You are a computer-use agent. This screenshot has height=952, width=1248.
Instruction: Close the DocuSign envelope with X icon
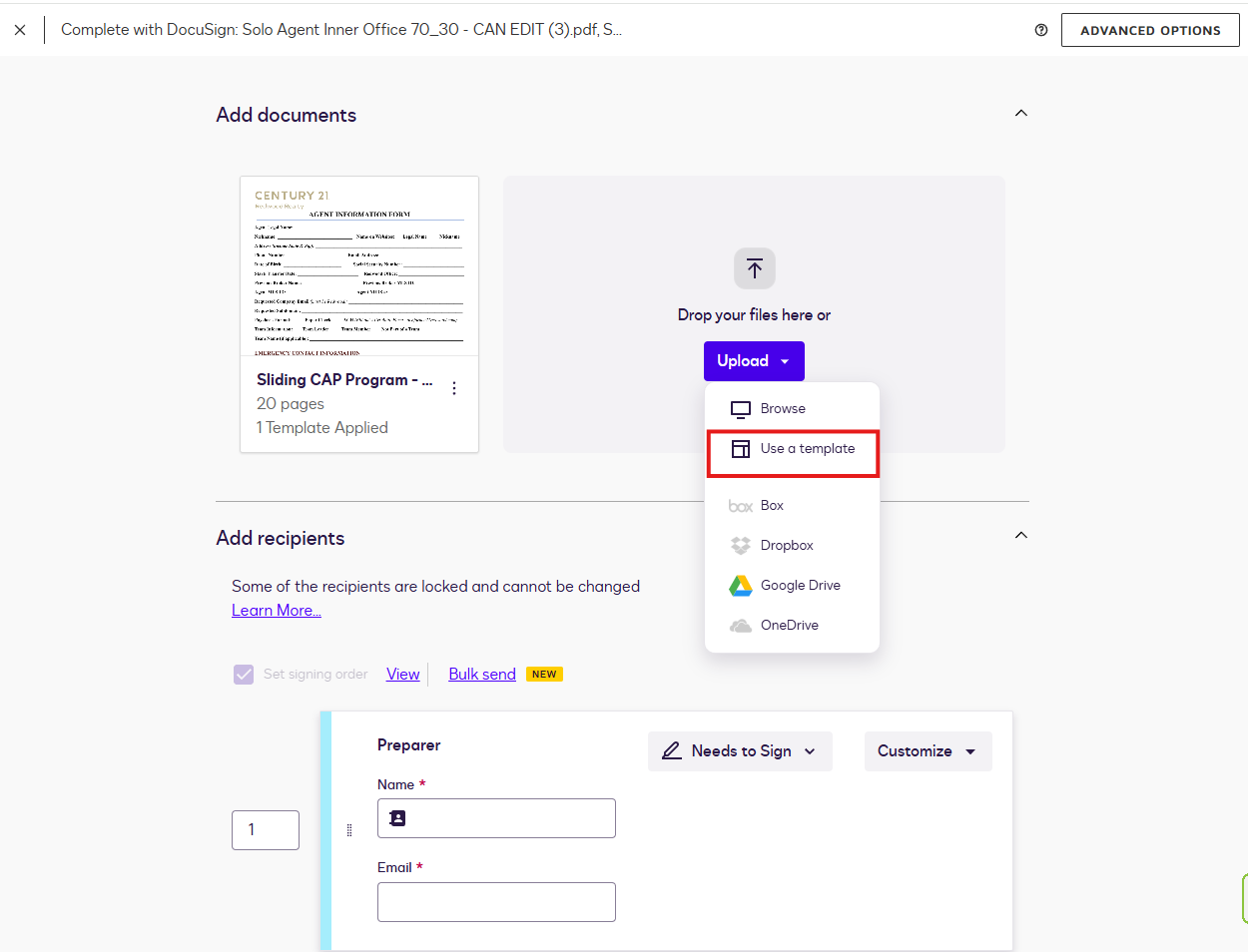[x=20, y=30]
